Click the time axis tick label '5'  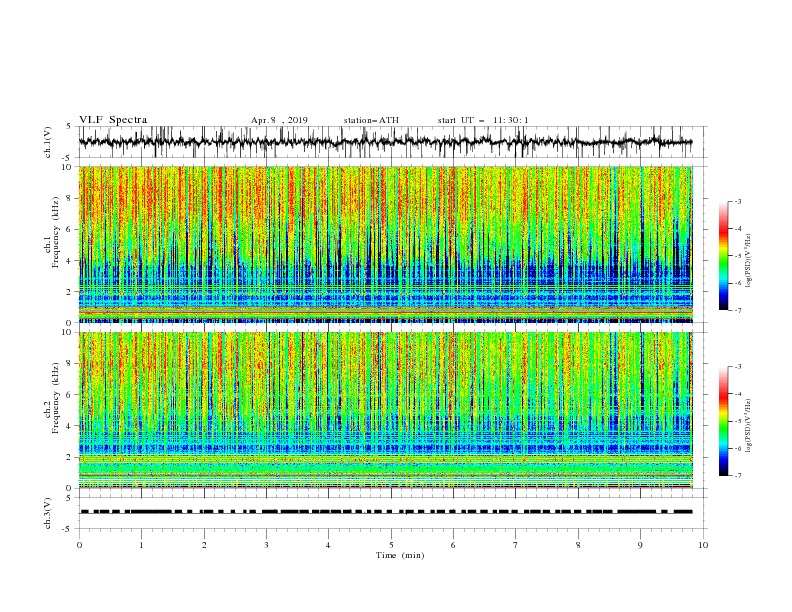[391, 545]
